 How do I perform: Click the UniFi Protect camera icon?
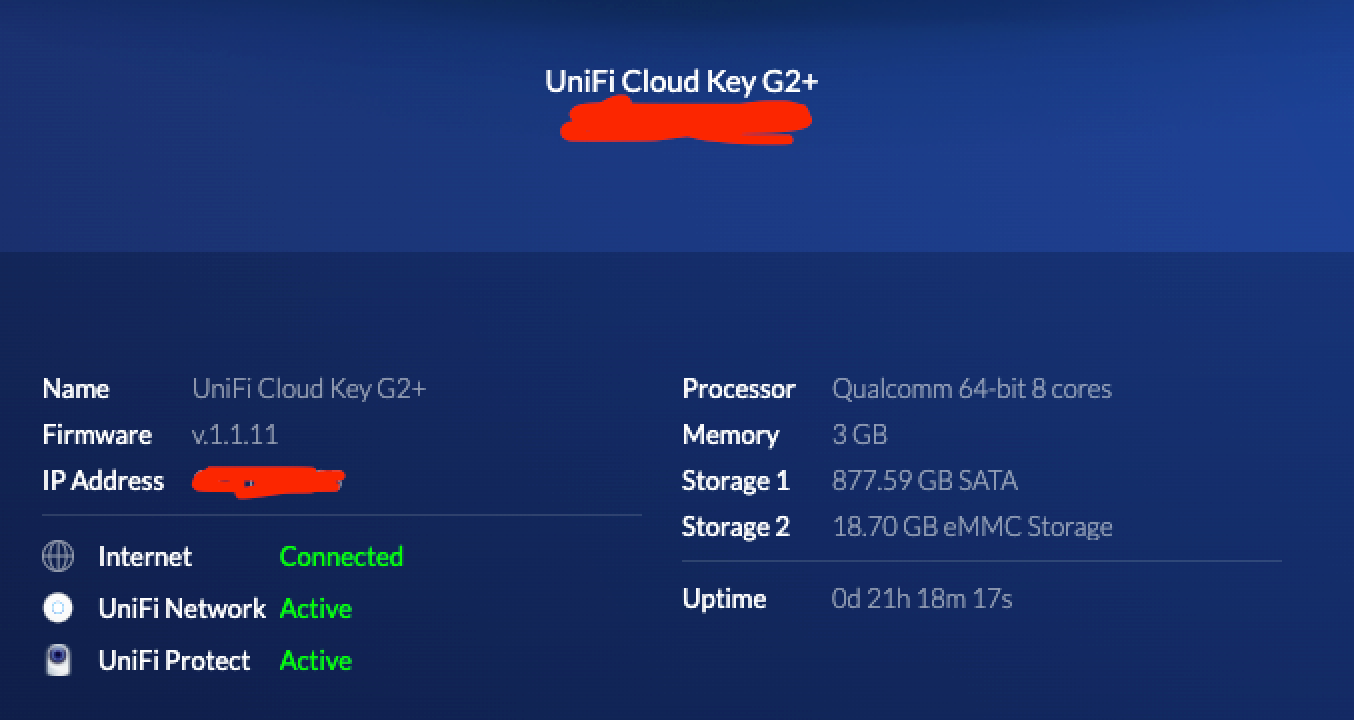58,660
